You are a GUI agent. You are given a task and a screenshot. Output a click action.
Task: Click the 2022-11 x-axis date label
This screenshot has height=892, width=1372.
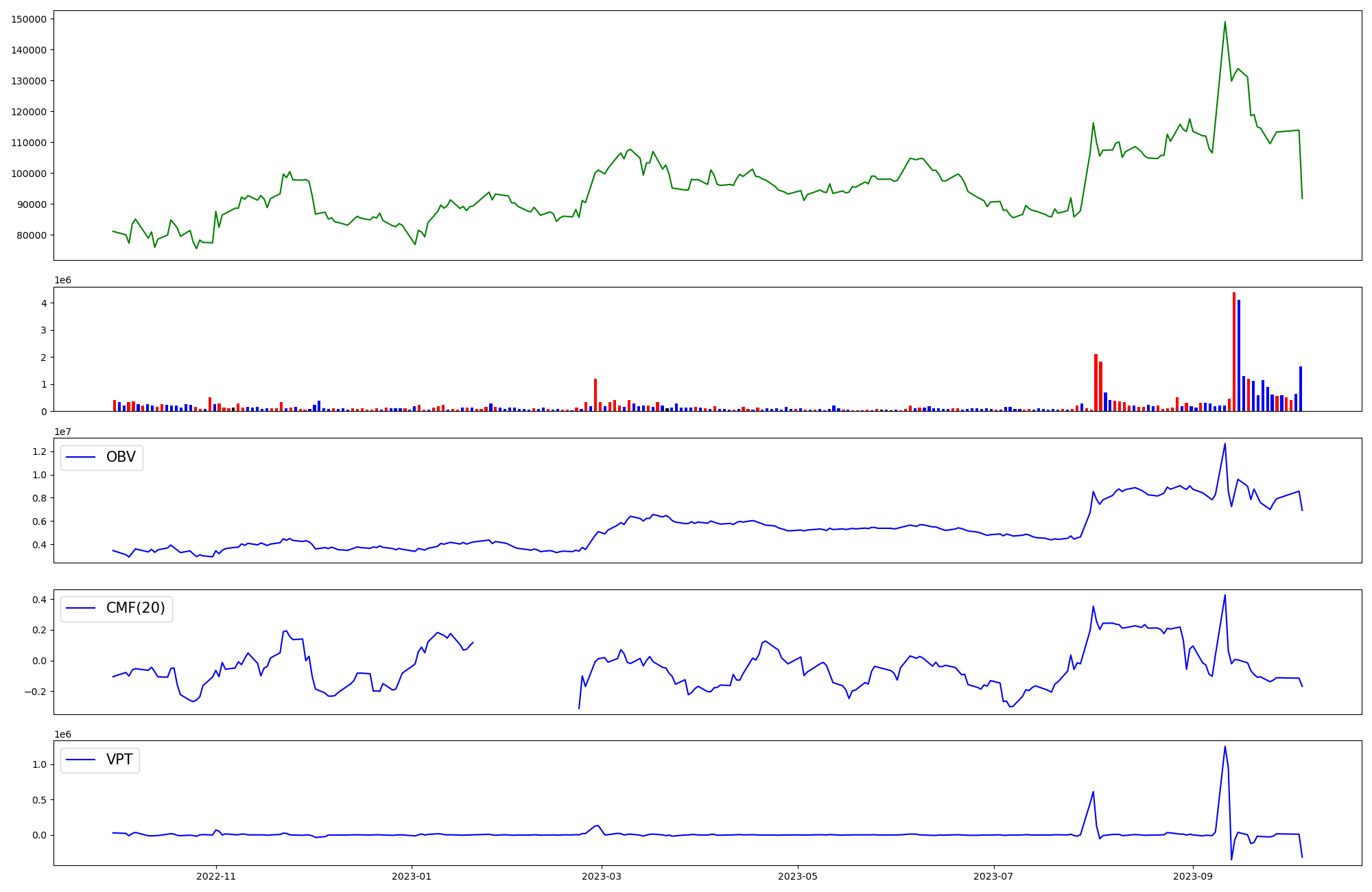(x=216, y=876)
